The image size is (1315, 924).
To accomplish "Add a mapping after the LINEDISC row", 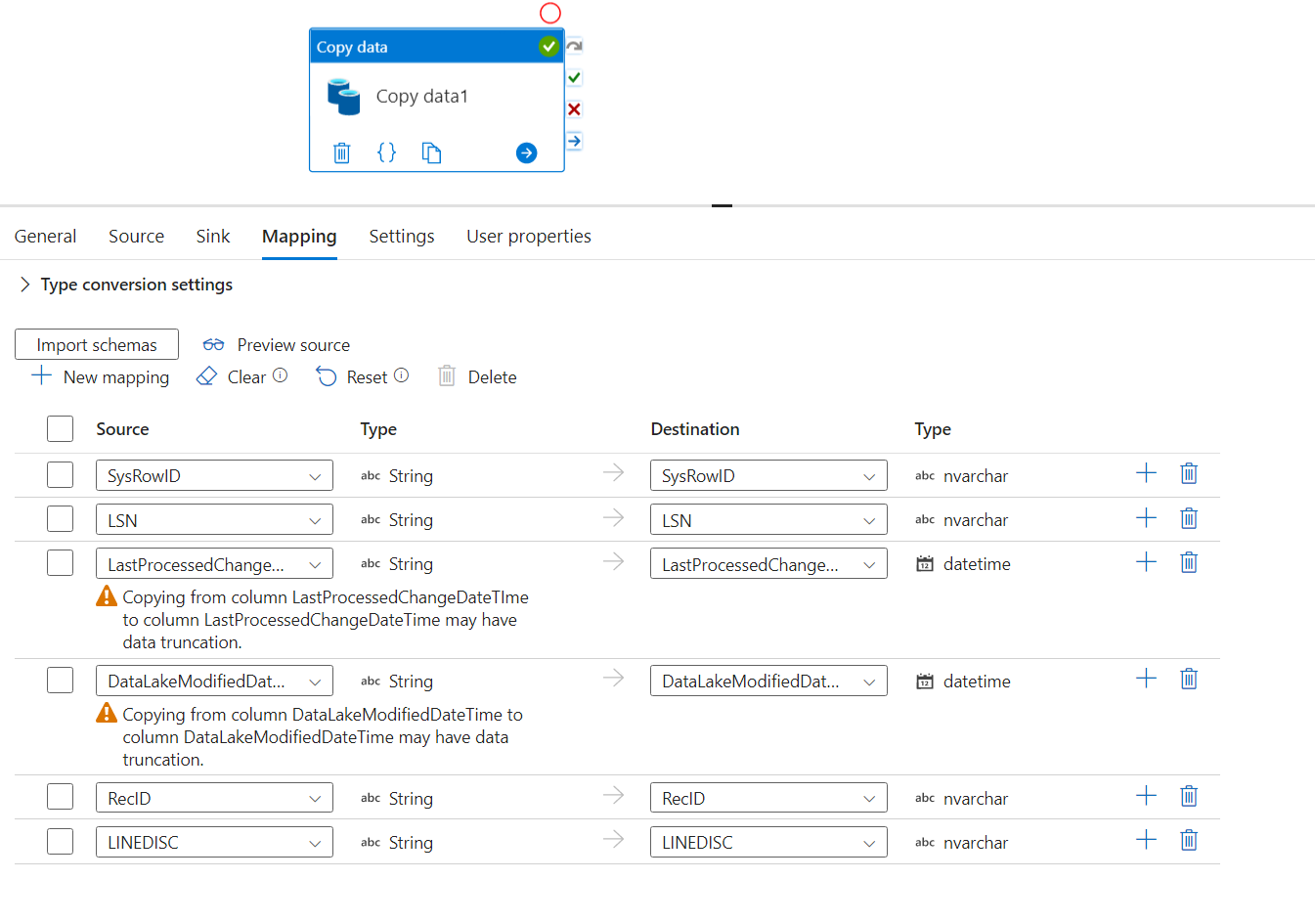I will click(1146, 840).
